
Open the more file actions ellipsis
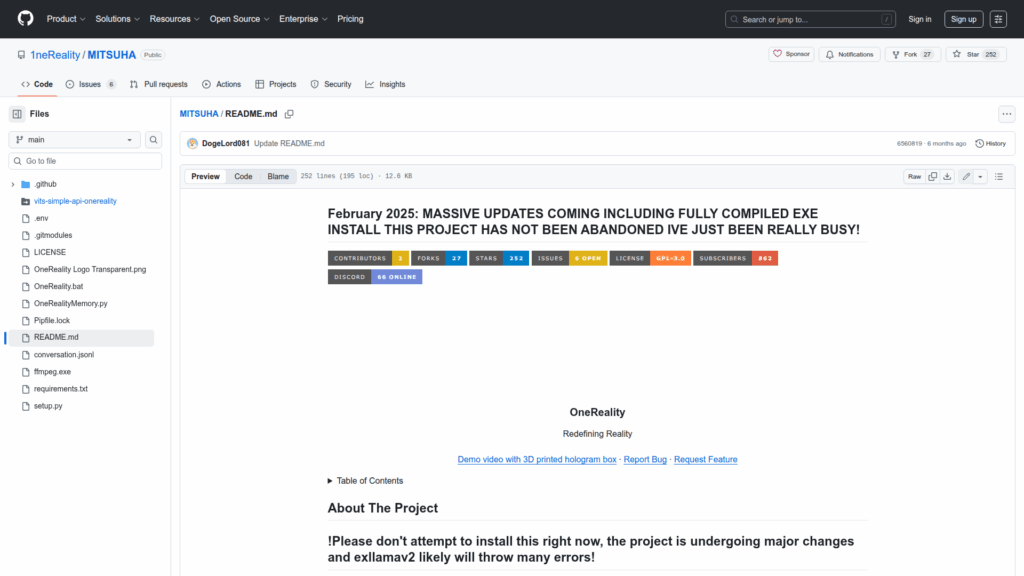[x=1006, y=114]
